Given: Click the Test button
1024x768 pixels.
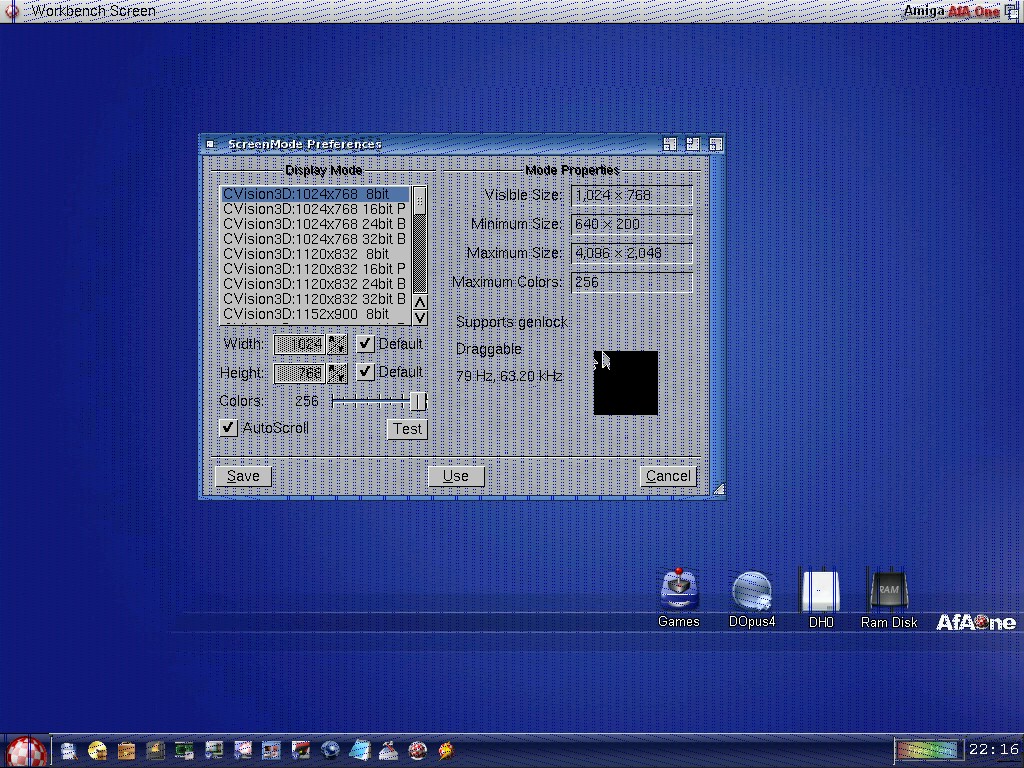Looking at the screenshot, I should point(407,429).
